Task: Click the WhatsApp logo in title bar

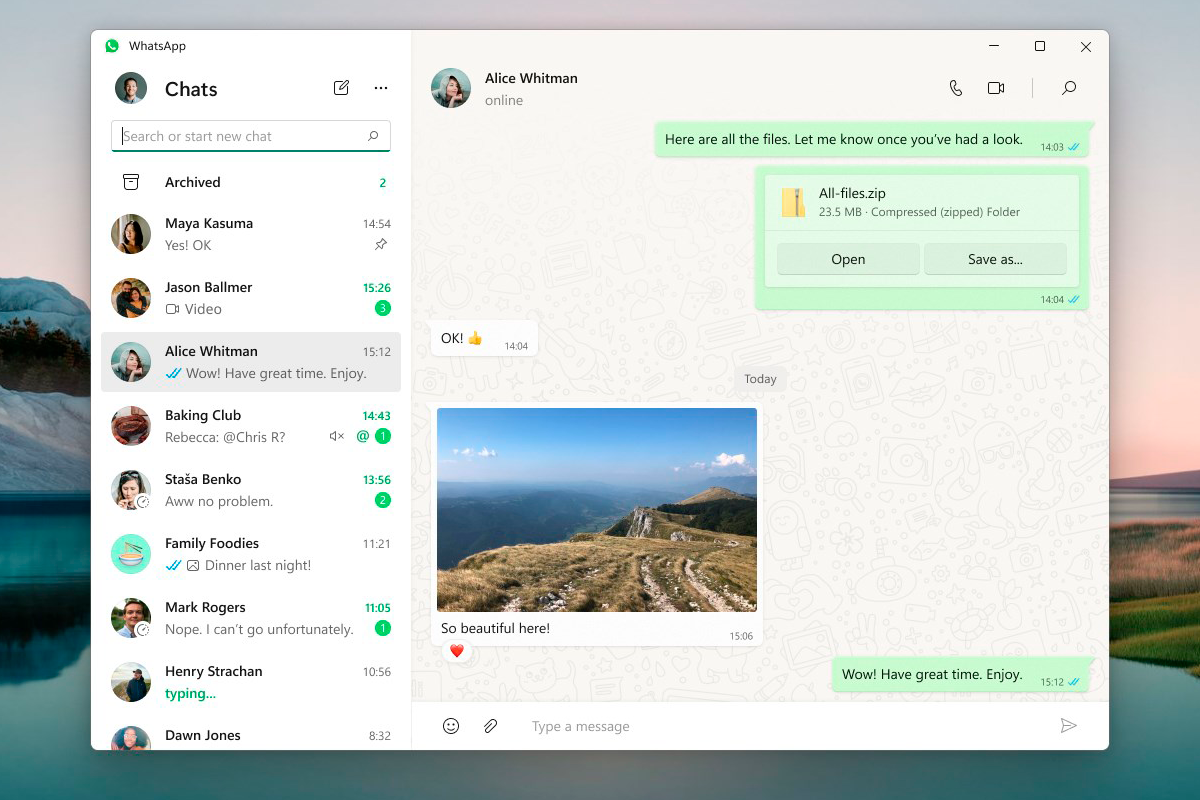Action: point(112,46)
